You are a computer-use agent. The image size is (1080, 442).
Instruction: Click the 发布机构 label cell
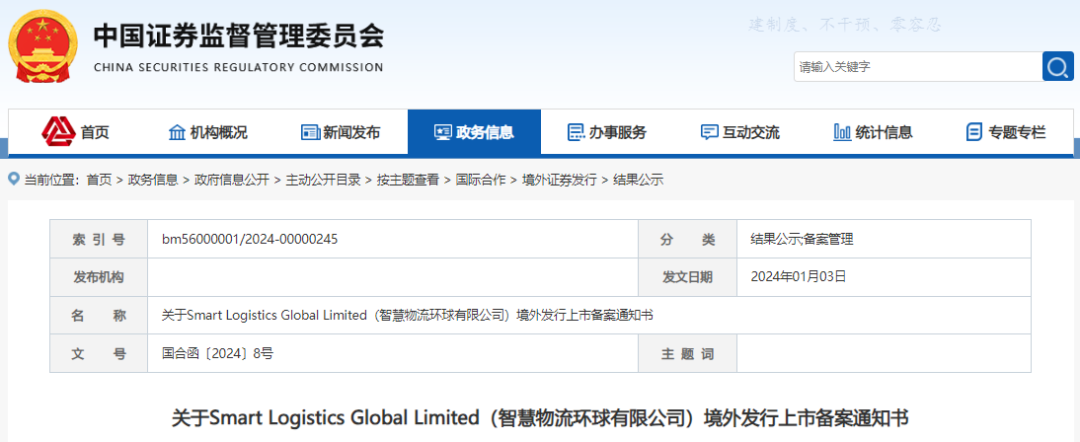[98, 277]
